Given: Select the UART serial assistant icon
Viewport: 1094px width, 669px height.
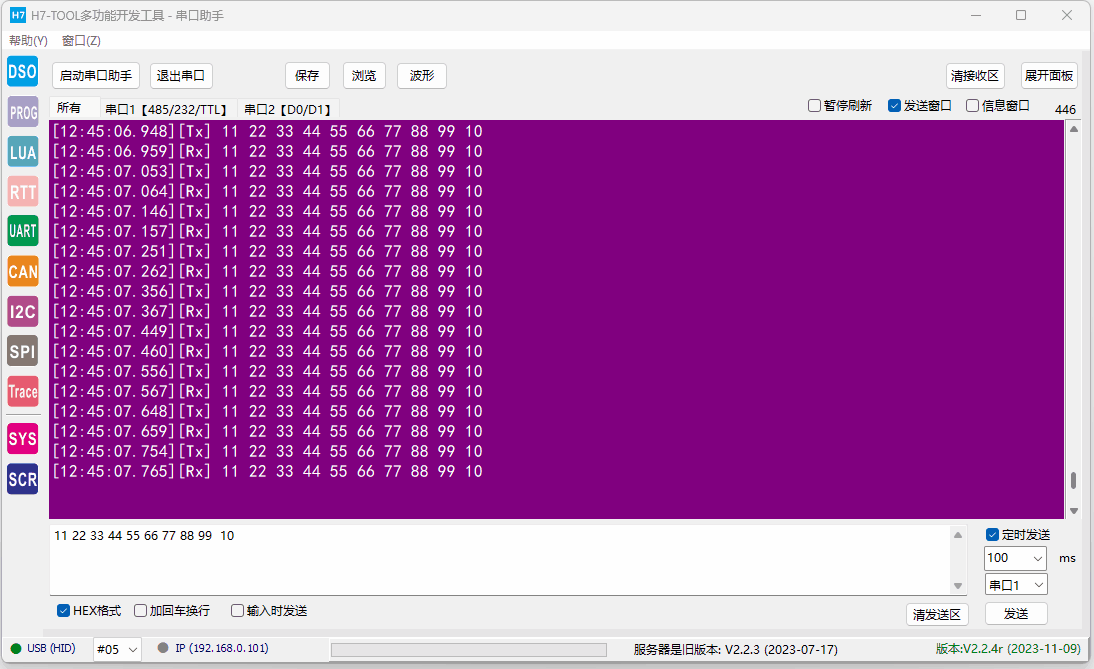Looking at the screenshot, I should click(22, 231).
